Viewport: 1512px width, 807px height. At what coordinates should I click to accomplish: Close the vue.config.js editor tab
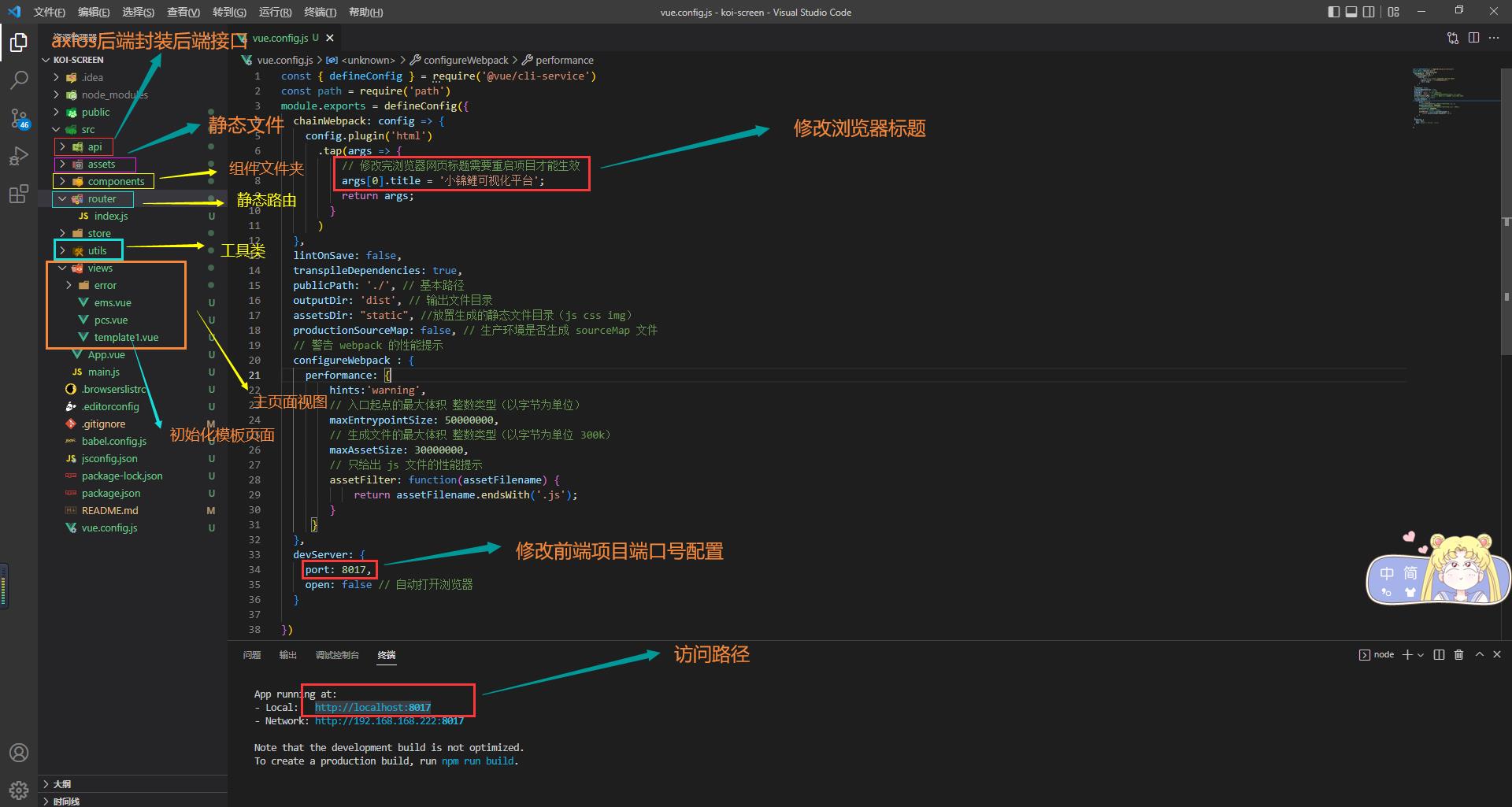pos(330,38)
